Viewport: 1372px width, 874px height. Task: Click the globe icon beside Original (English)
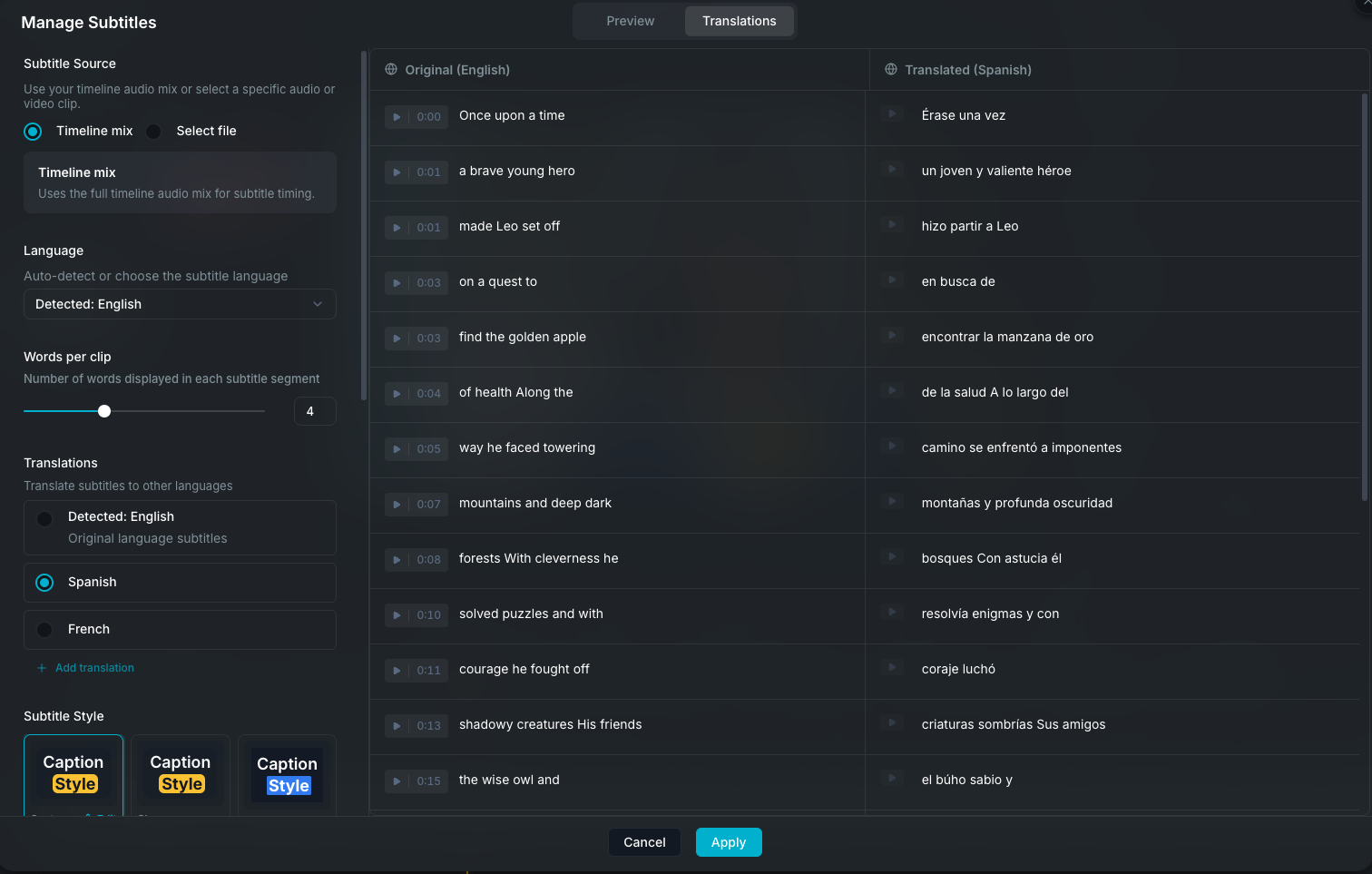click(x=391, y=69)
